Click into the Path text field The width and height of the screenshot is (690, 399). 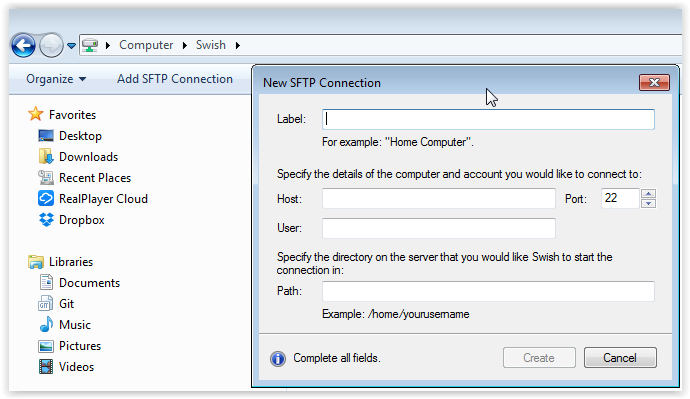coord(488,291)
